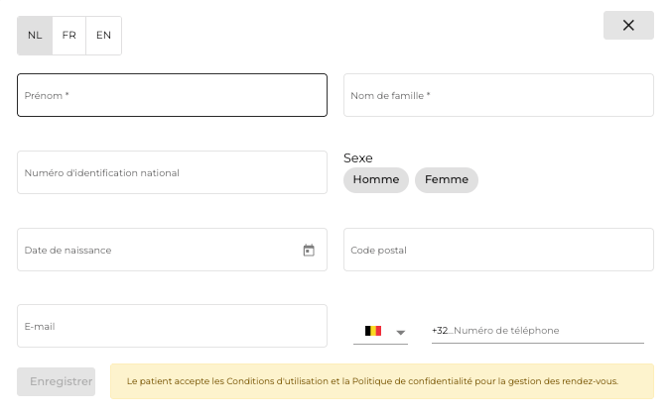The height and width of the screenshot is (413, 670).
Task: Switch language to NL
Action: 35,35
